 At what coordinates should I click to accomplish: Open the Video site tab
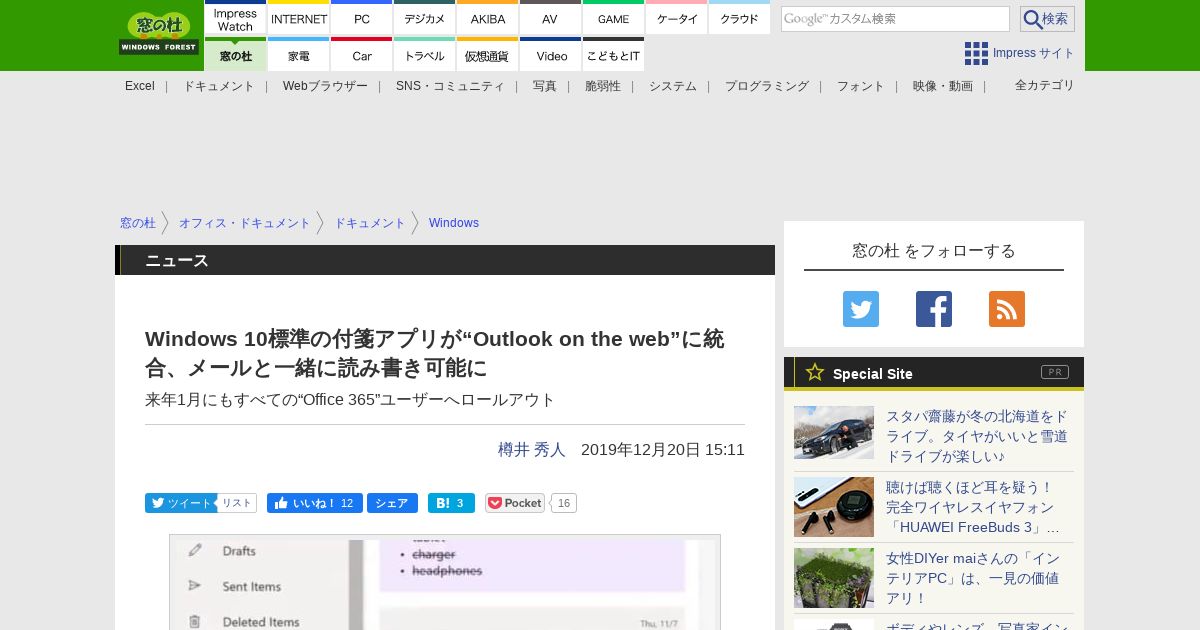(x=550, y=55)
